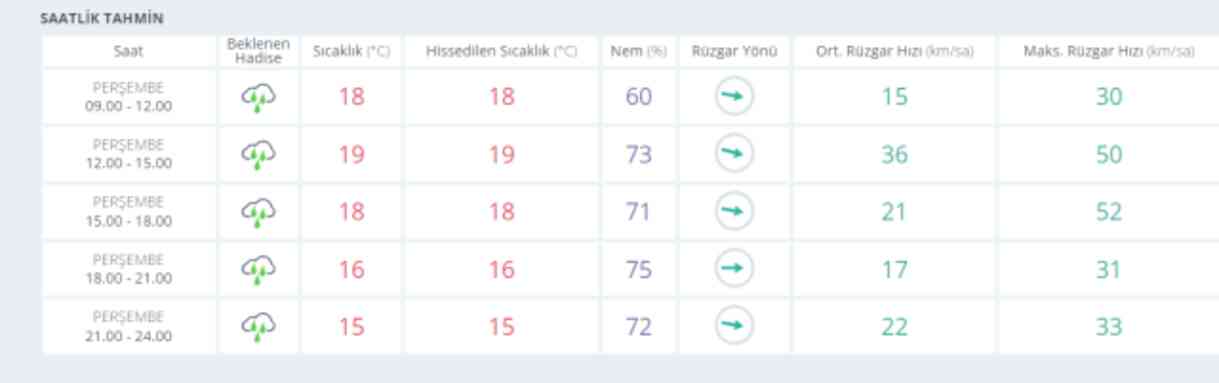Screen dimensions: 1219x383
Task: Click humidity value 72
Action: (638, 327)
